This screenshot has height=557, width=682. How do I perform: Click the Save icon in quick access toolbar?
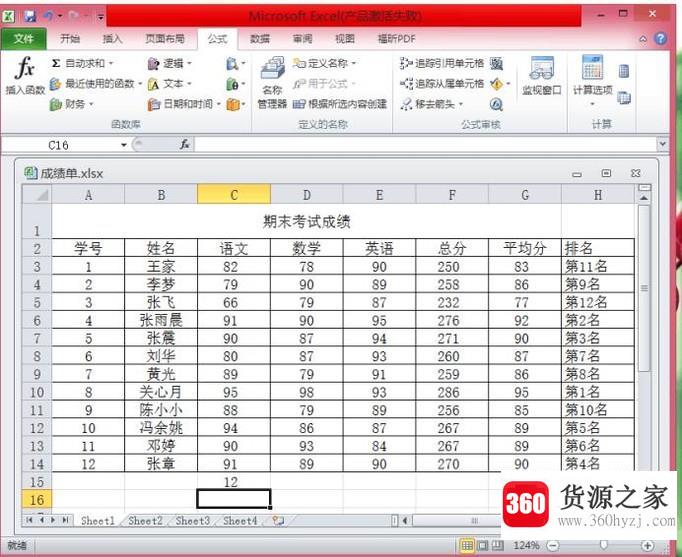[30, 17]
